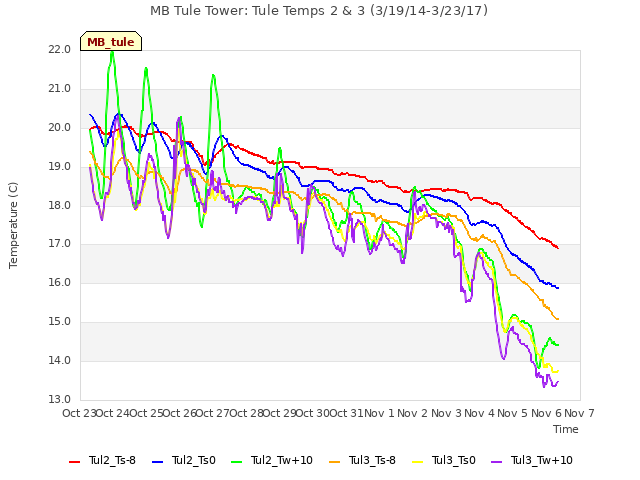
Task: Select the Tul2_Tw+10 legend label
Action: (x=282, y=460)
